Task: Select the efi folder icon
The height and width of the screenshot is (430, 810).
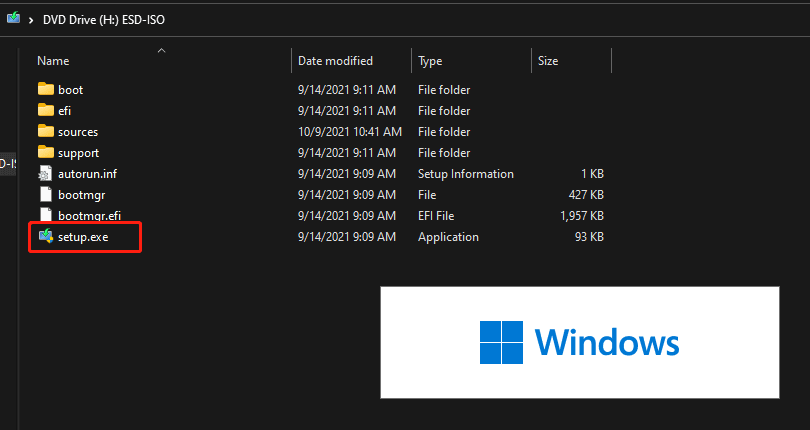Action: [x=45, y=110]
